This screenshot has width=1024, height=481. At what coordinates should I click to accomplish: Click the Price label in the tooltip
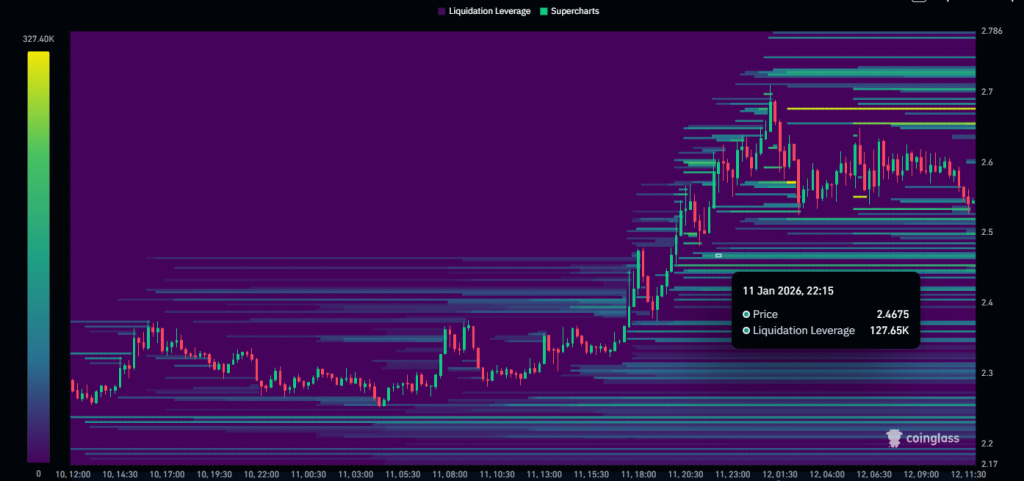tap(765, 314)
